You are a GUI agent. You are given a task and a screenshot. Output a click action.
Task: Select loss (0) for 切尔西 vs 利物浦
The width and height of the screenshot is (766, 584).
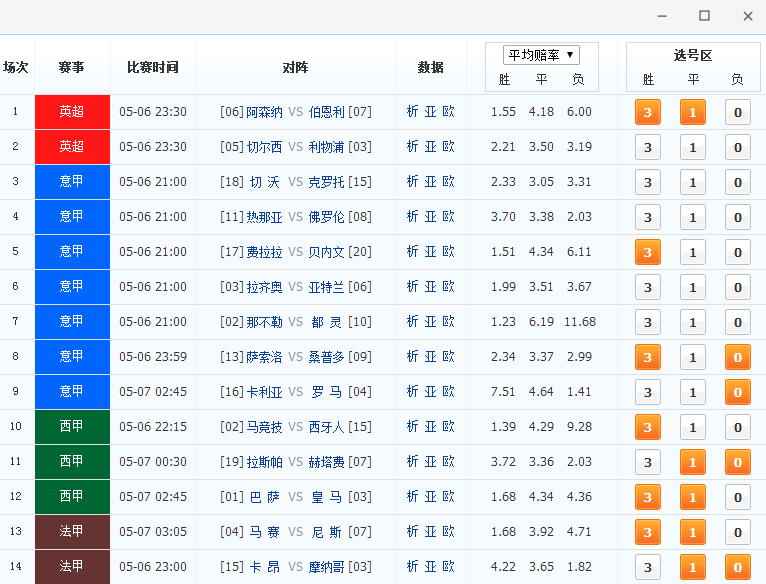click(x=738, y=147)
